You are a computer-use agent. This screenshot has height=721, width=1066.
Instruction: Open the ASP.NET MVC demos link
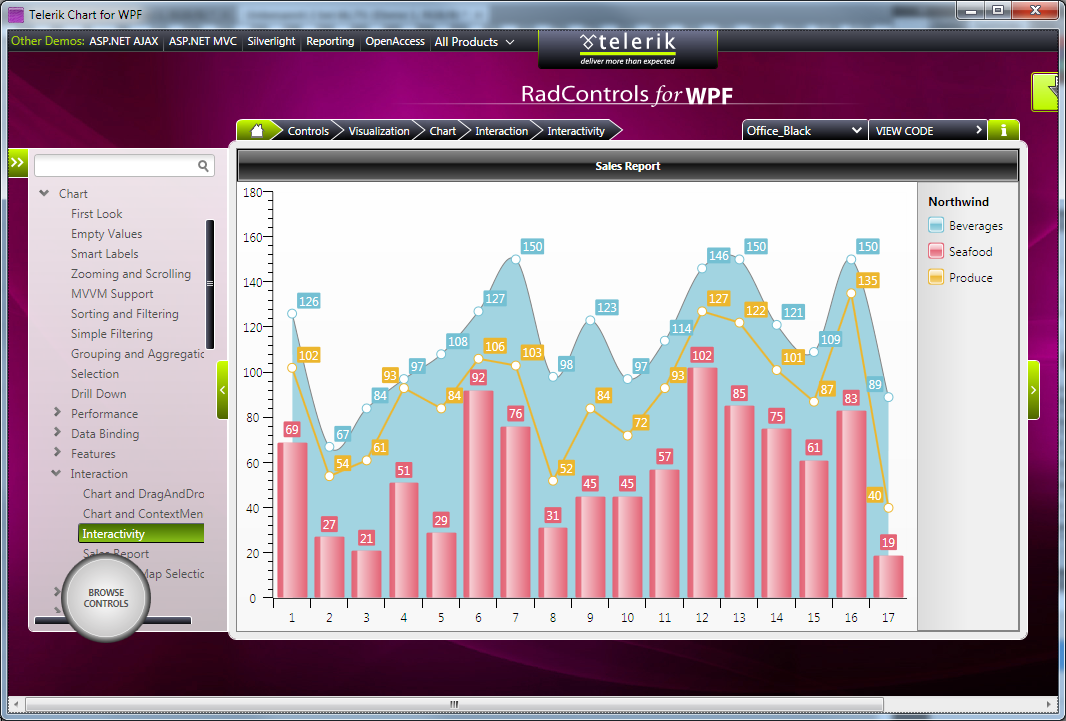pyautogui.click(x=203, y=41)
